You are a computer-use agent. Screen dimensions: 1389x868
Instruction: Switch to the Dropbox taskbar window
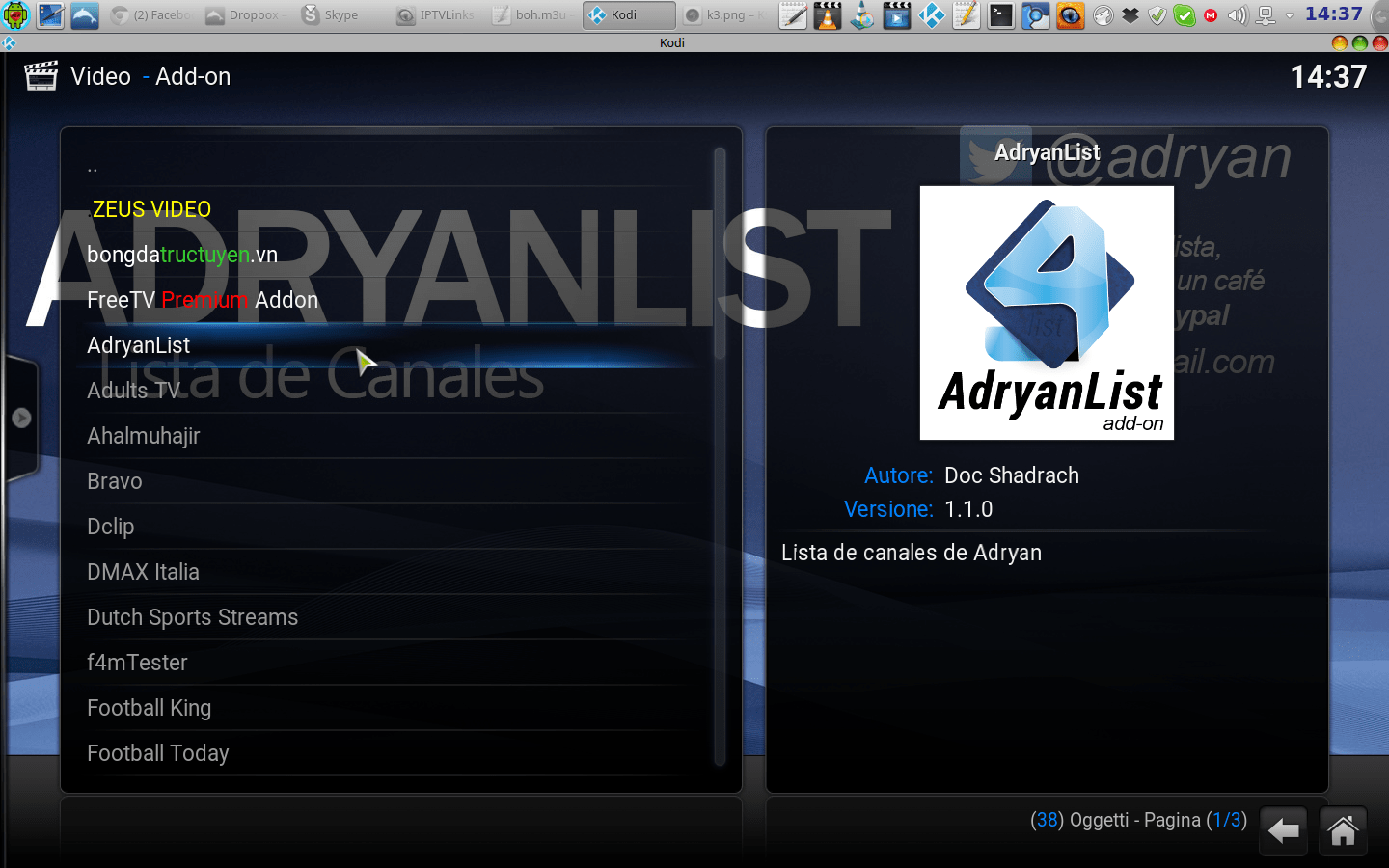pos(245,15)
